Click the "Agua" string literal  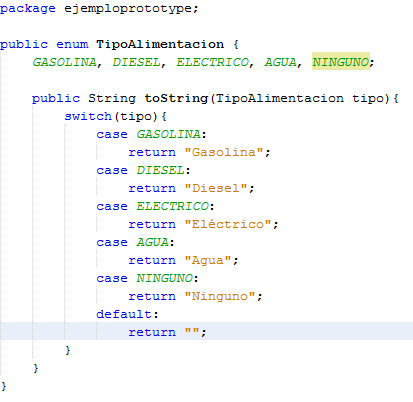point(208,260)
